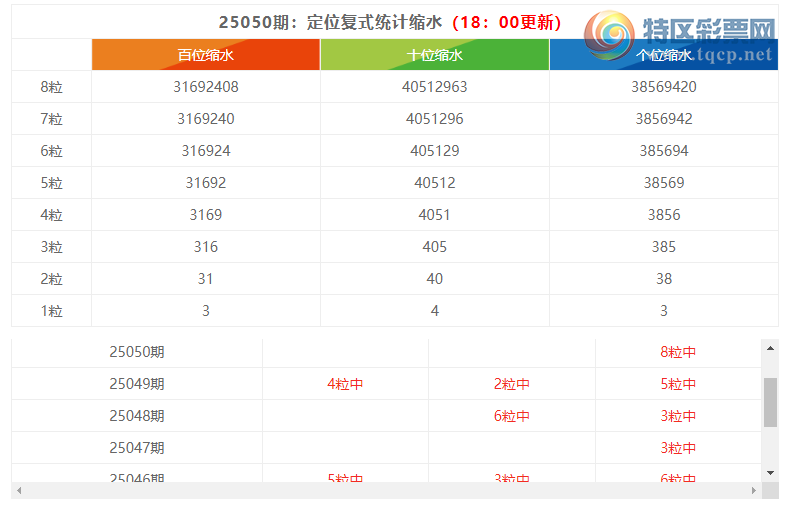Click the vertical scrollbar down arrow
The height and width of the screenshot is (509, 785).
[x=770, y=472]
